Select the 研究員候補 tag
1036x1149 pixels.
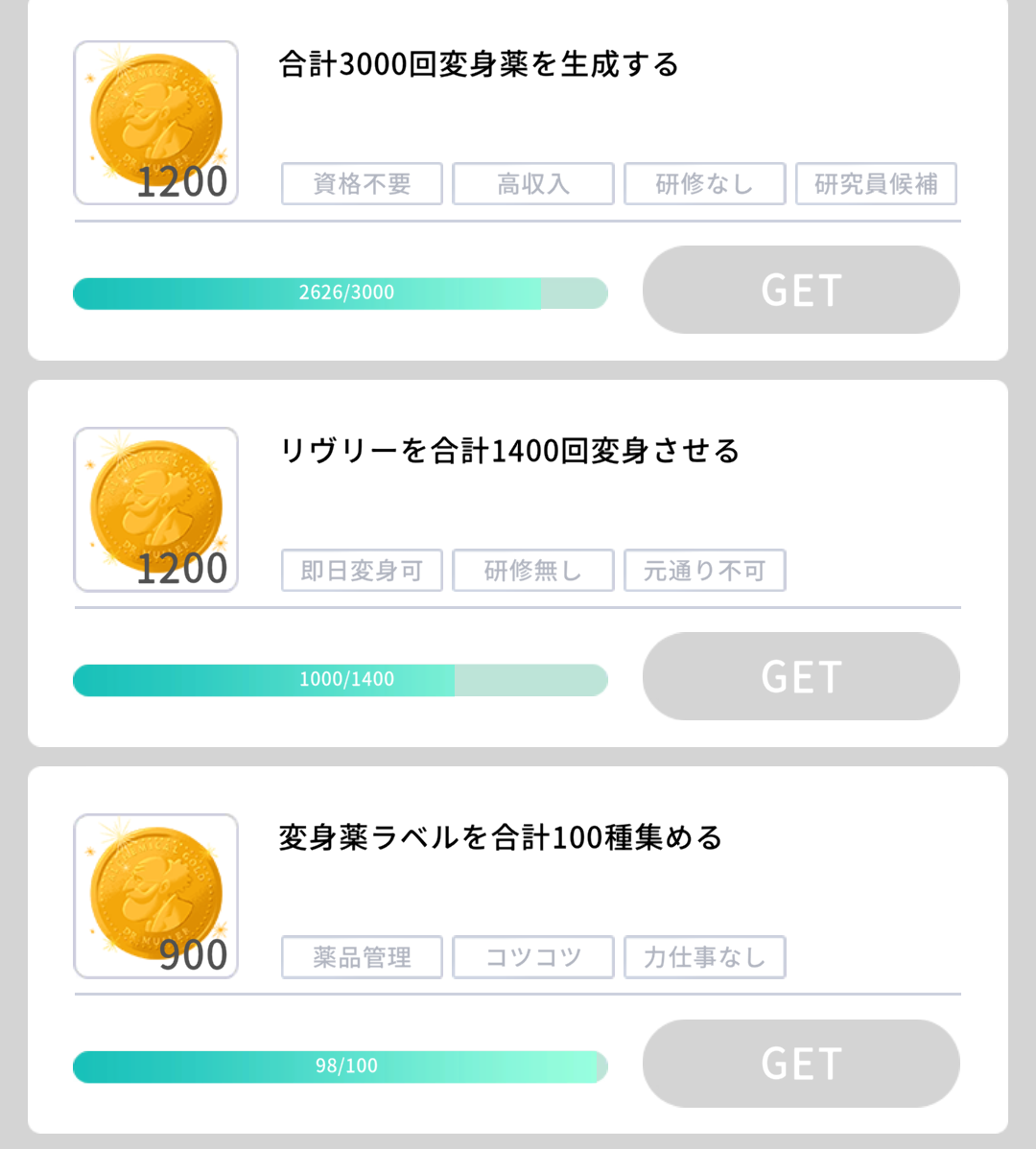pos(876,183)
